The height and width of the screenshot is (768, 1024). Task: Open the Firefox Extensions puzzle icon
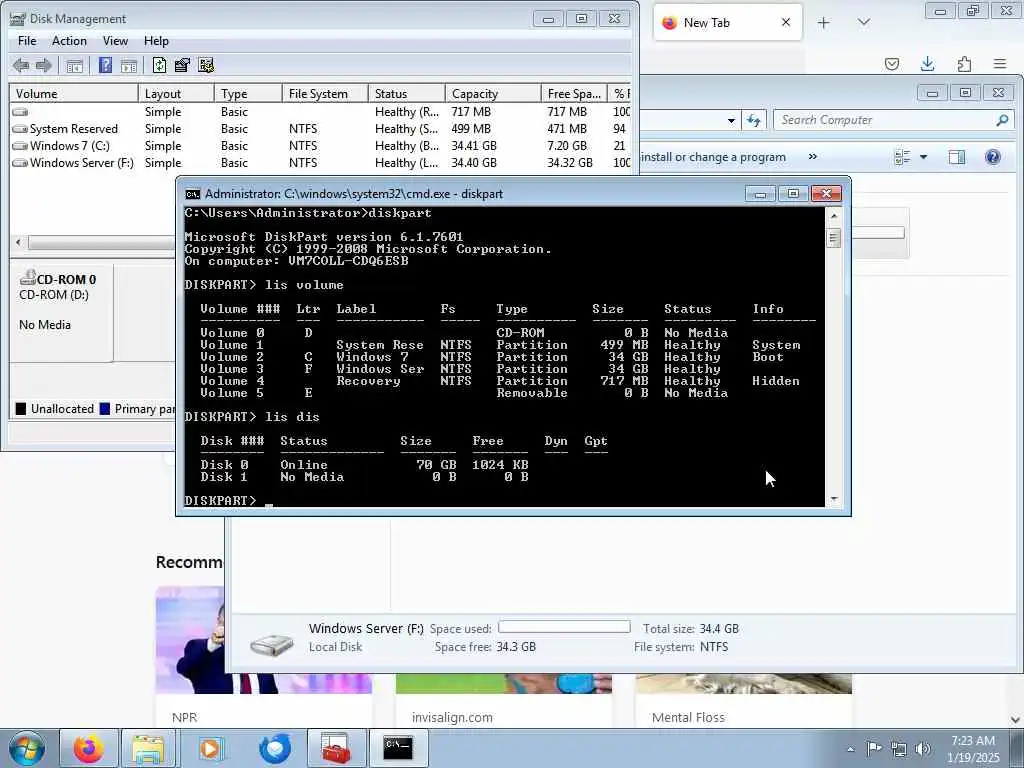tap(964, 64)
